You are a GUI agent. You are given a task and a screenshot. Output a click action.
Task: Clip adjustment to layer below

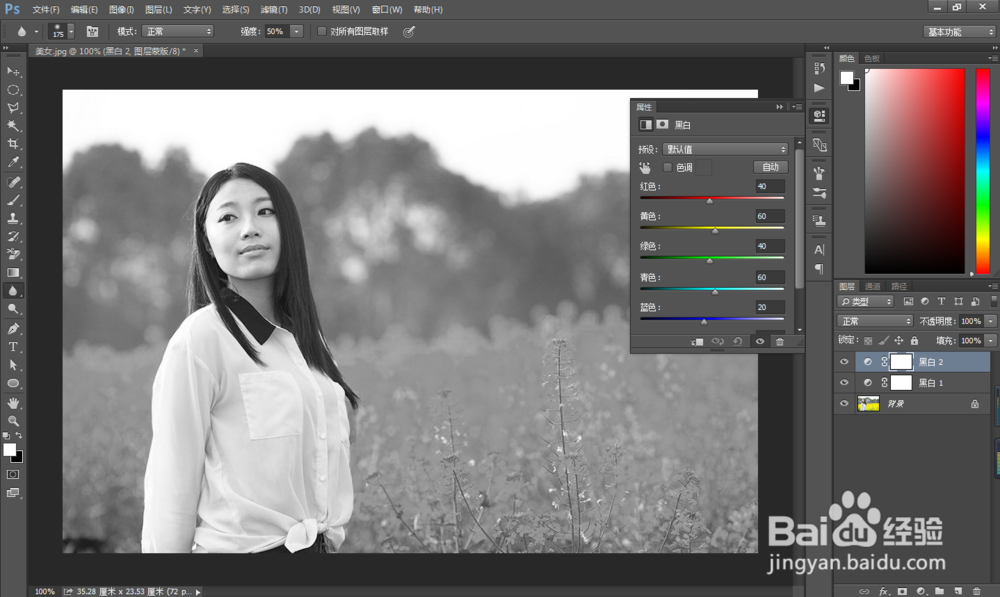point(697,341)
